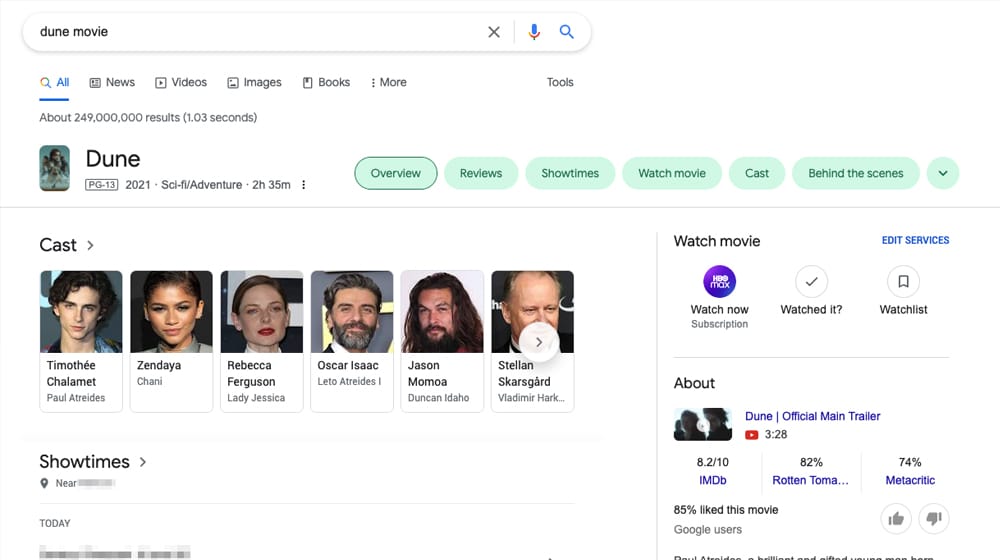This screenshot has height=560, width=1000.
Task: Select the Showtimes chip
Action: click(570, 173)
